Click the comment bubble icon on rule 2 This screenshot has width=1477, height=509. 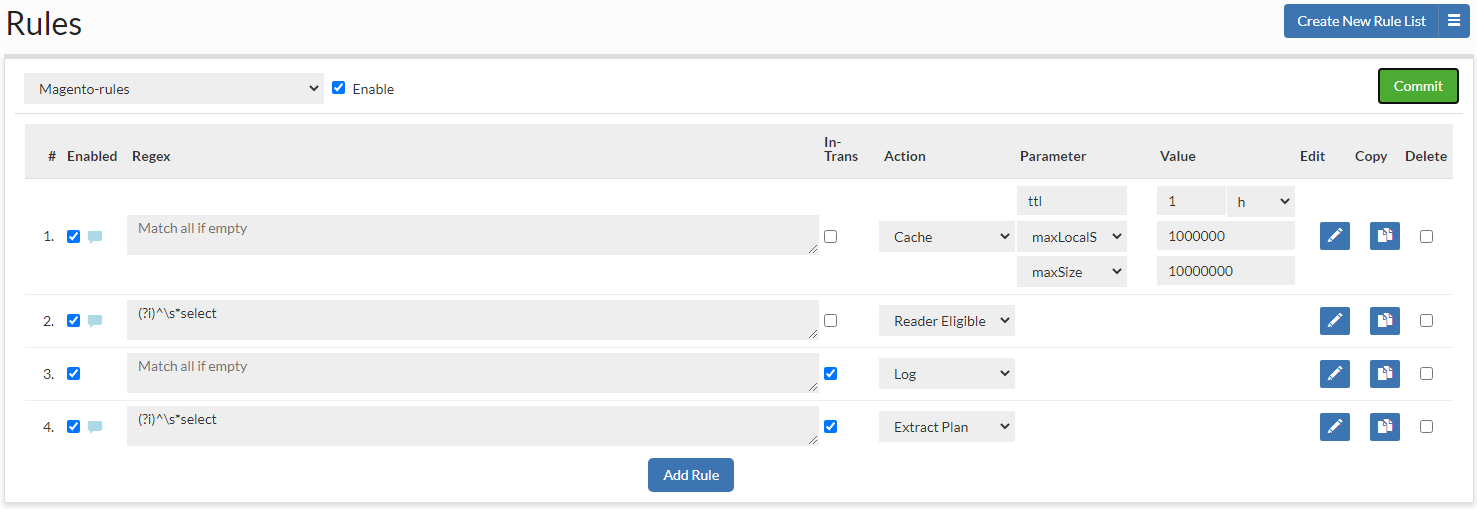[x=95, y=321]
